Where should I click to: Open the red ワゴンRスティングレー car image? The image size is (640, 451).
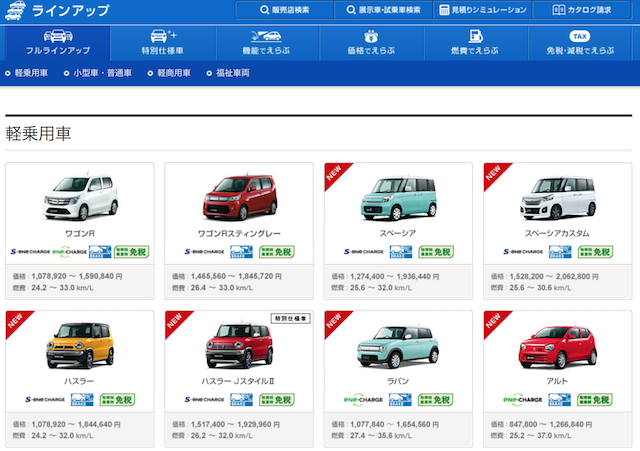[240, 197]
